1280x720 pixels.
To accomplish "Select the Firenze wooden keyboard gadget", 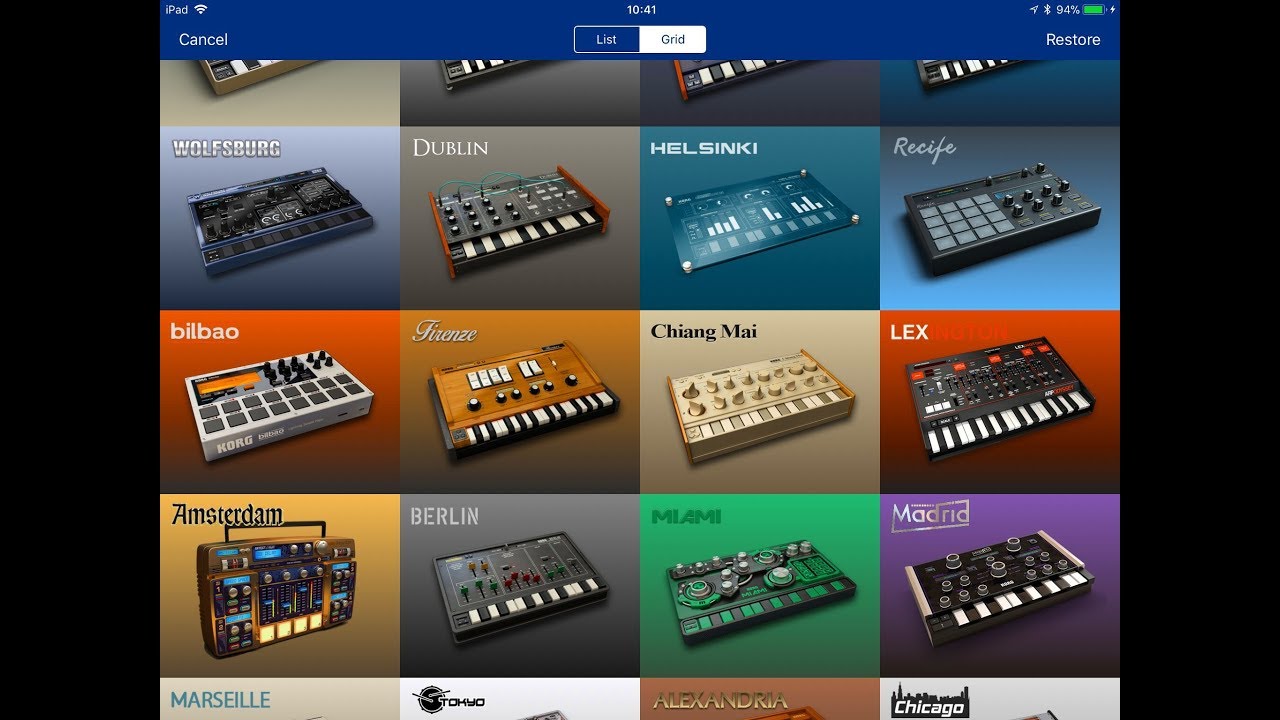I will [x=520, y=402].
